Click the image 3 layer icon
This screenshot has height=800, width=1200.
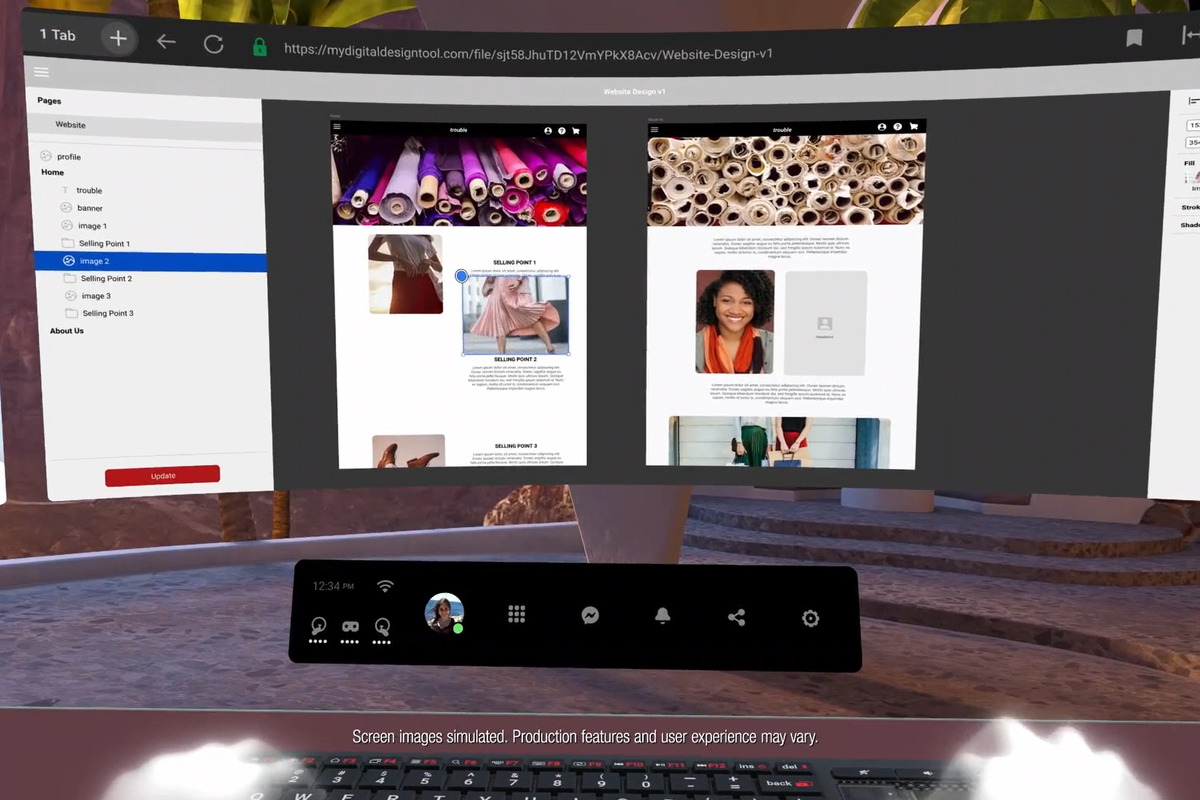pos(72,296)
